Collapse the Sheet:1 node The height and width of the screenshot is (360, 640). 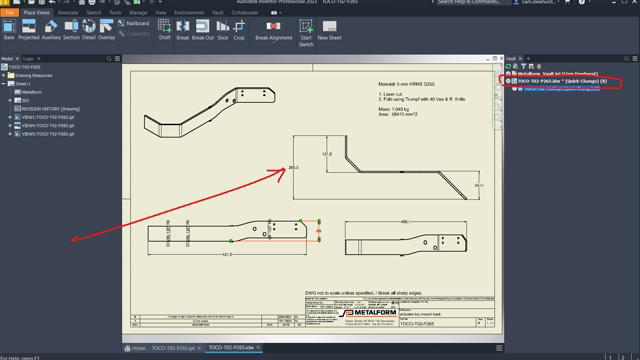[4, 84]
